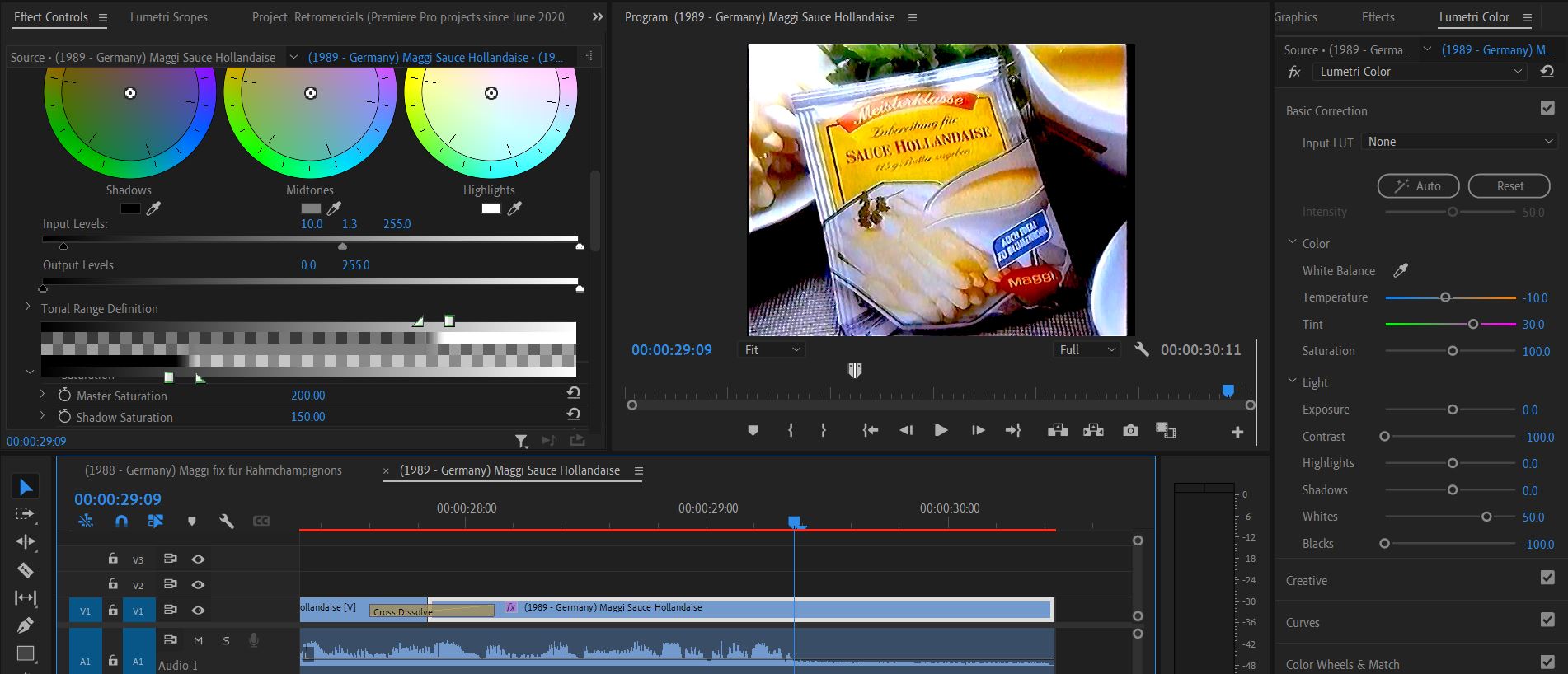Click the Shadows eyedropper
Viewport: 1568px width, 674px height.
point(153,208)
